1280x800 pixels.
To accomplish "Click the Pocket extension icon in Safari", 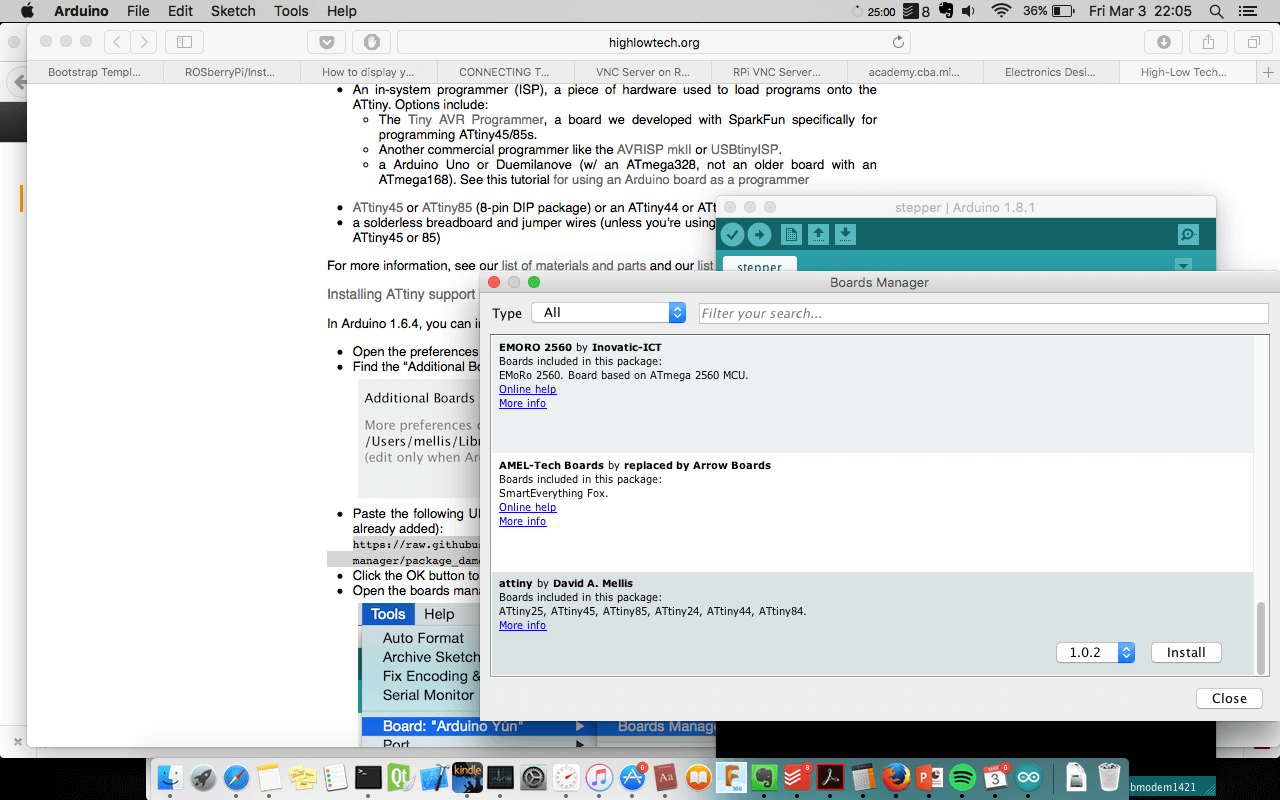I will 326,42.
